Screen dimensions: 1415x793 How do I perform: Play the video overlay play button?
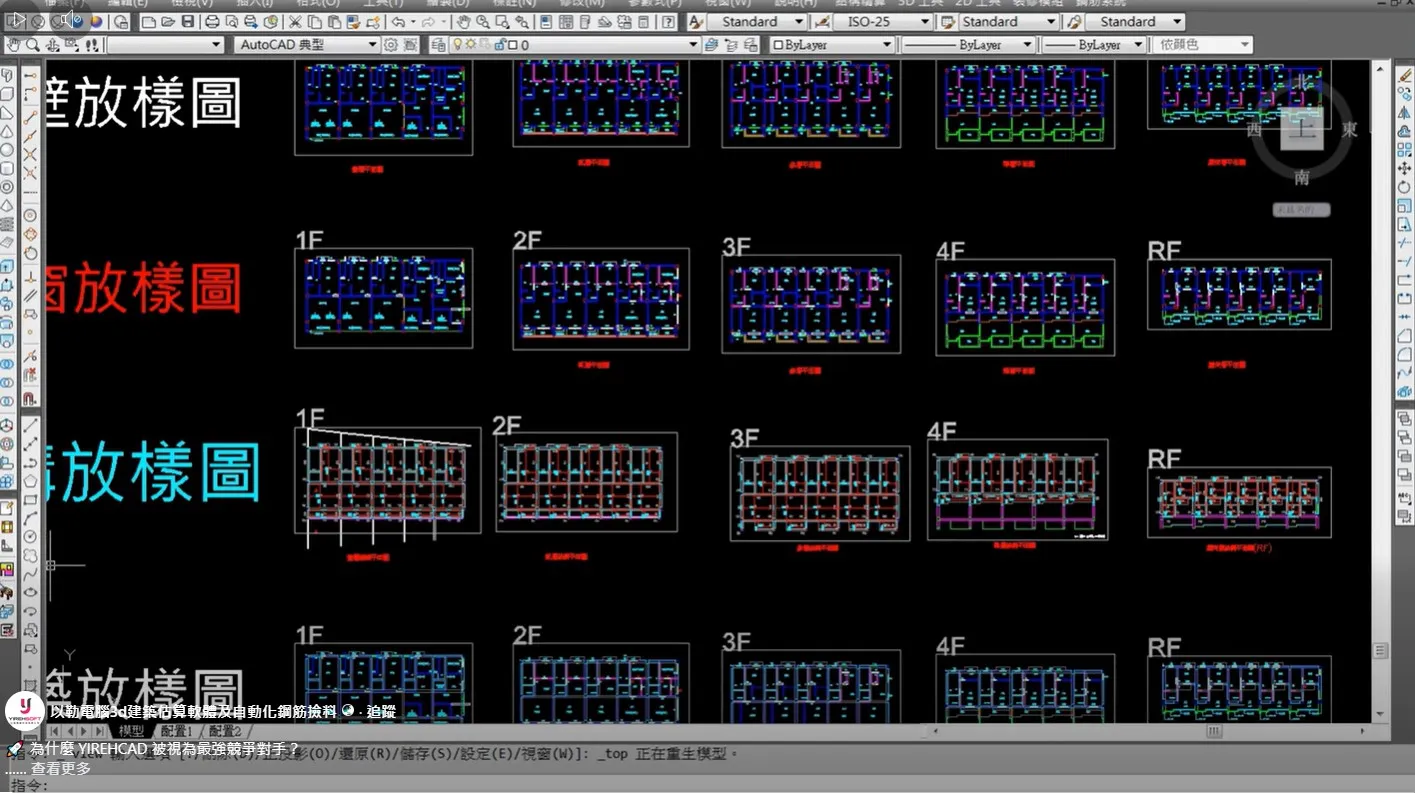[18, 19]
